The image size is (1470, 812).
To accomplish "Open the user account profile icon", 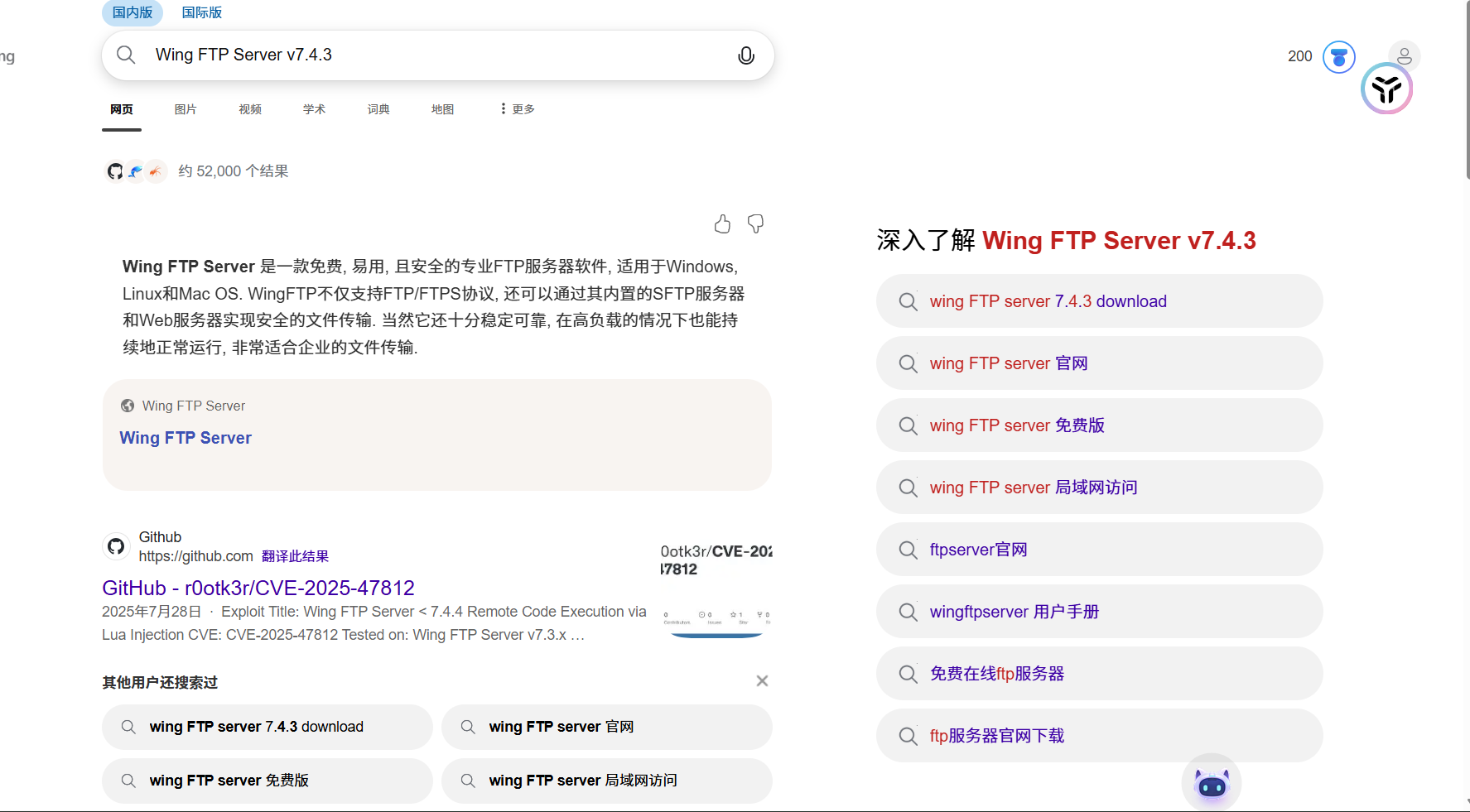I will click(x=1404, y=56).
